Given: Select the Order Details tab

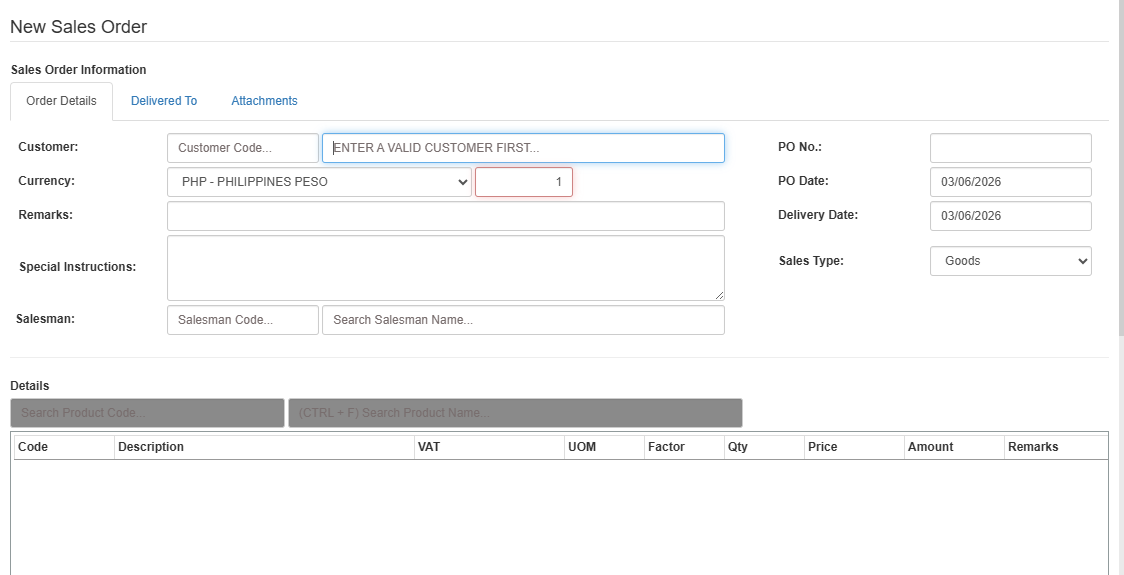Looking at the screenshot, I should pyautogui.click(x=61, y=101).
